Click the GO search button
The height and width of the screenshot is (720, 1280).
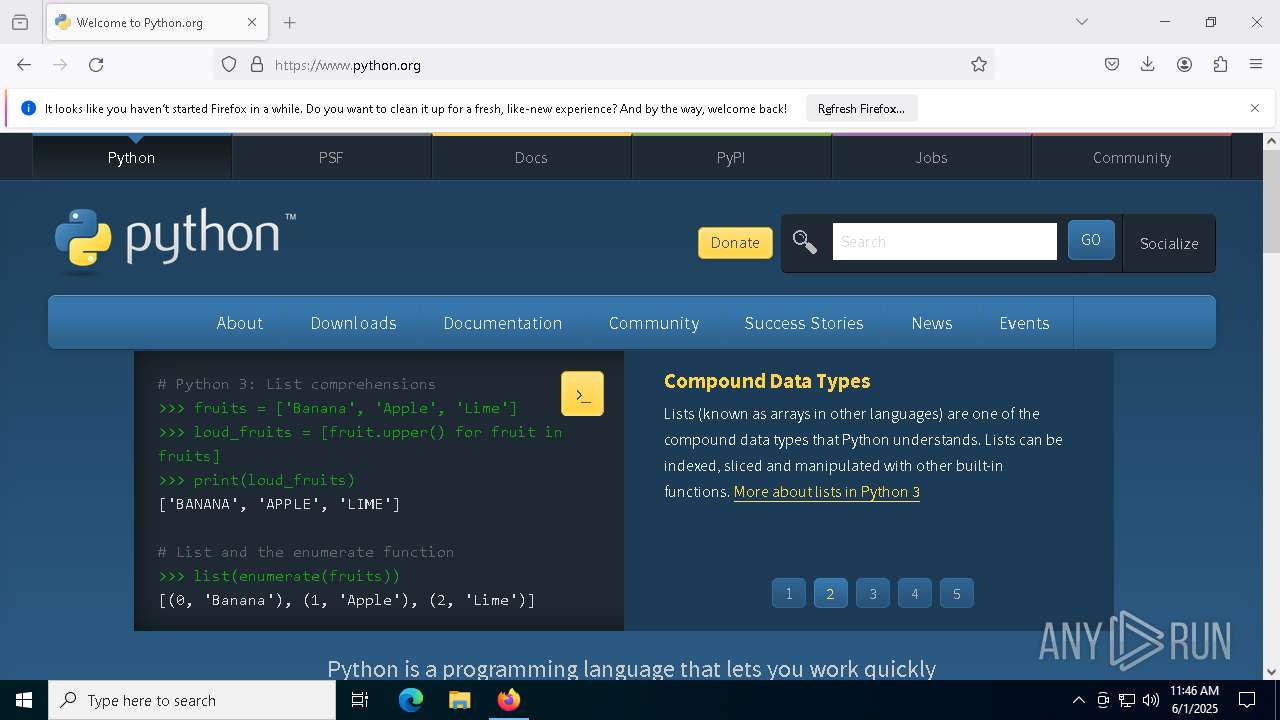(1091, 240)
